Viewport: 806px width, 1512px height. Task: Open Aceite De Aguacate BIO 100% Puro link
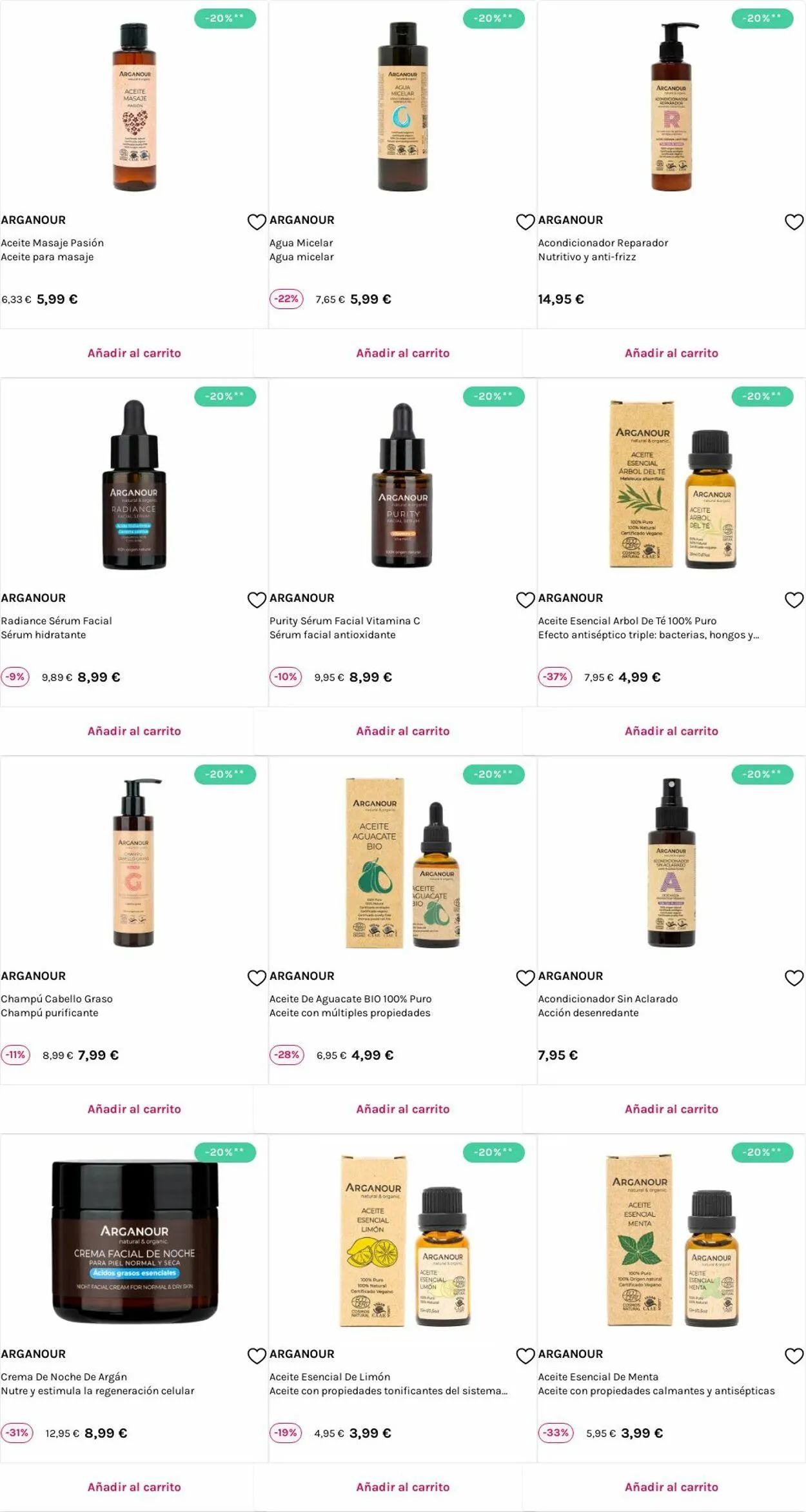(351, 999)
